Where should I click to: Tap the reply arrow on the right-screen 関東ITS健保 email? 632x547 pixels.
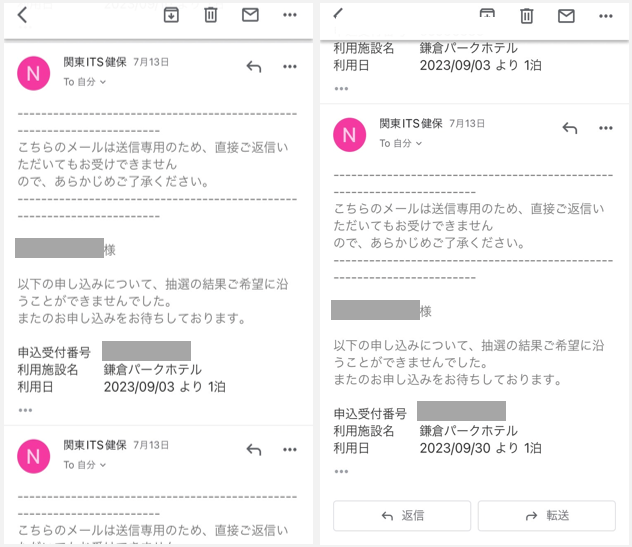click(x=570, y=128)
